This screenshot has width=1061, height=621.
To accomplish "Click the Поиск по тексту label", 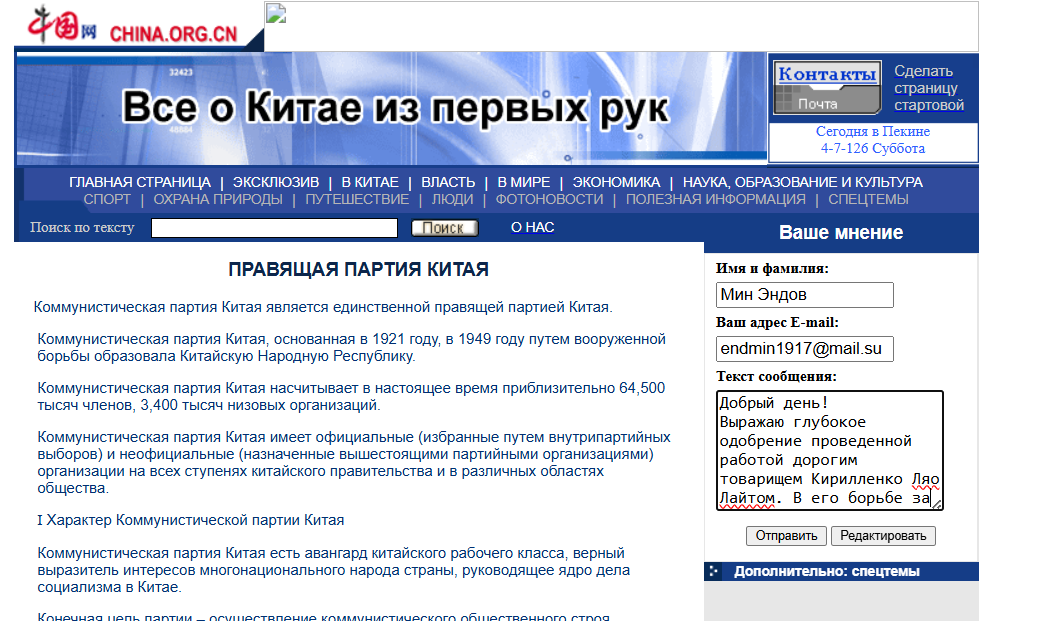I will (x=82, y=227).
